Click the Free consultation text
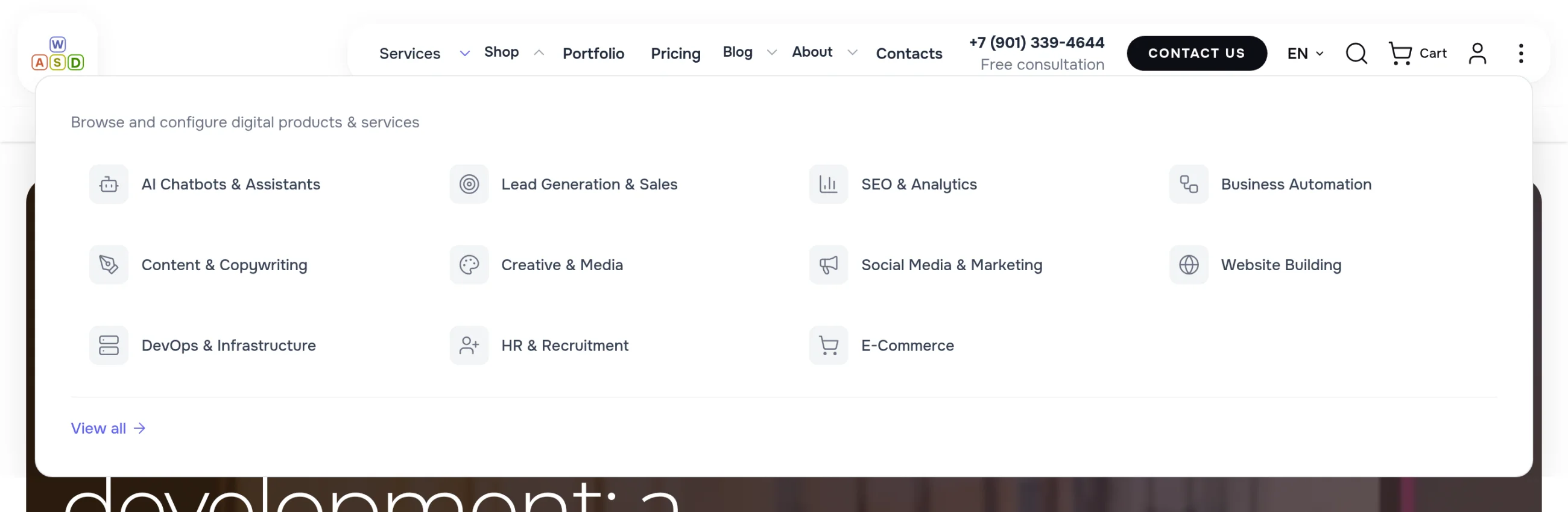Image resolution: width=1568 pixels, height=512 pixels. [1042, 65]
